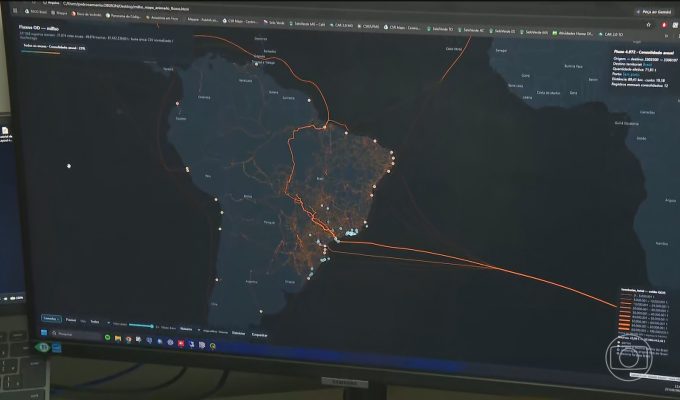Open the Panorama do Código bookmark

(x=124, y=16)
